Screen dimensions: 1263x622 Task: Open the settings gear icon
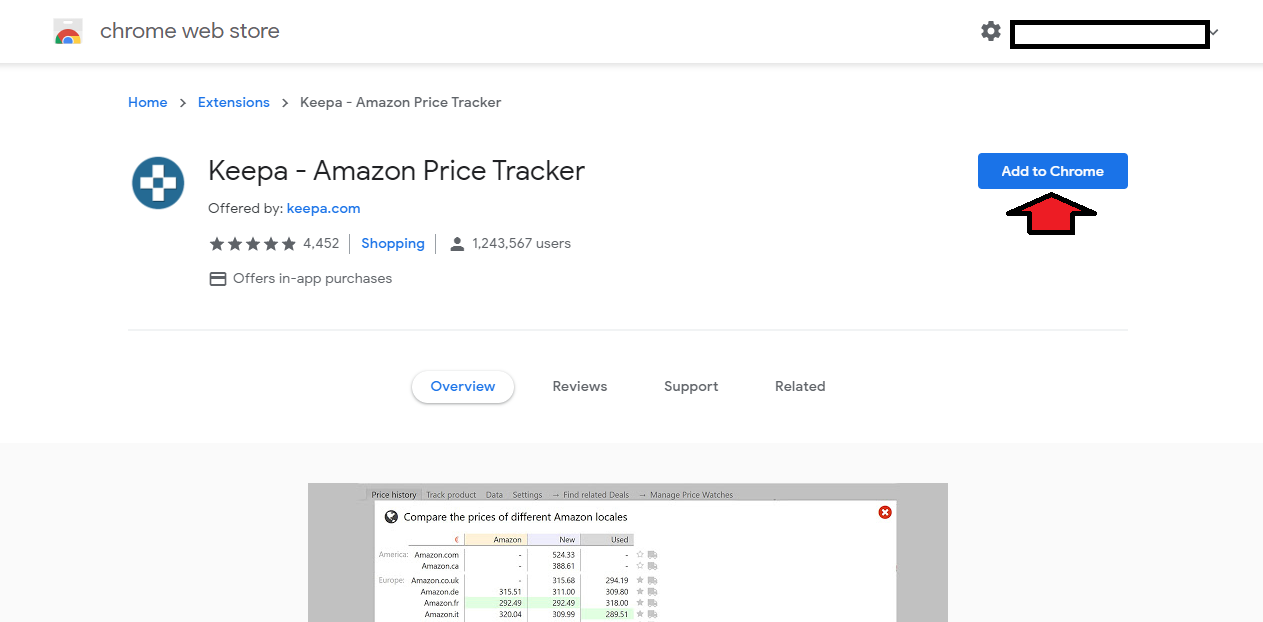click(990, 31)
